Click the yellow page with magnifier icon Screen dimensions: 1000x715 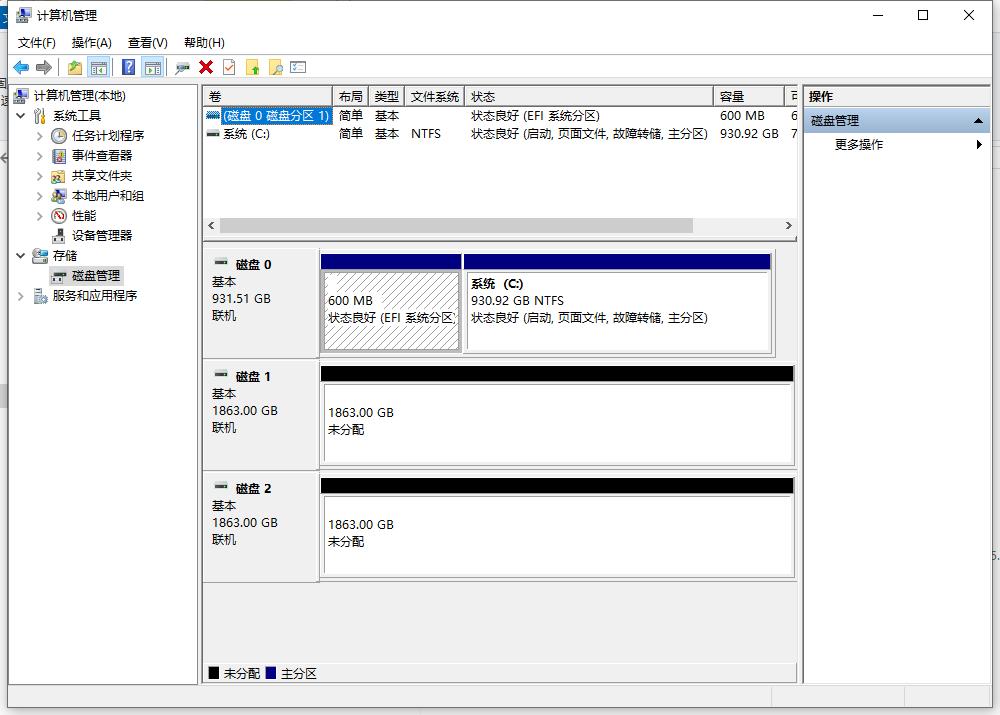276,67
